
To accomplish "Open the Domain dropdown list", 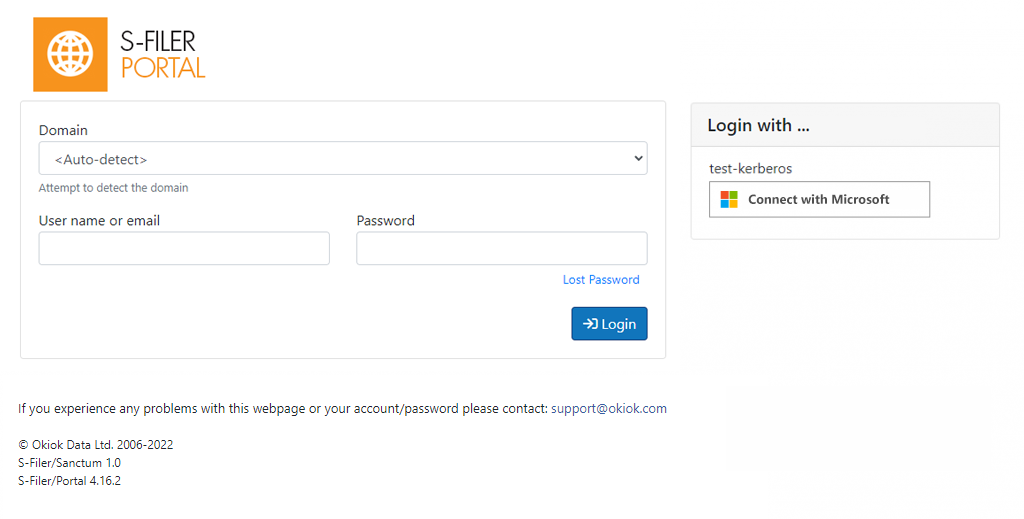I will point(343,159).
